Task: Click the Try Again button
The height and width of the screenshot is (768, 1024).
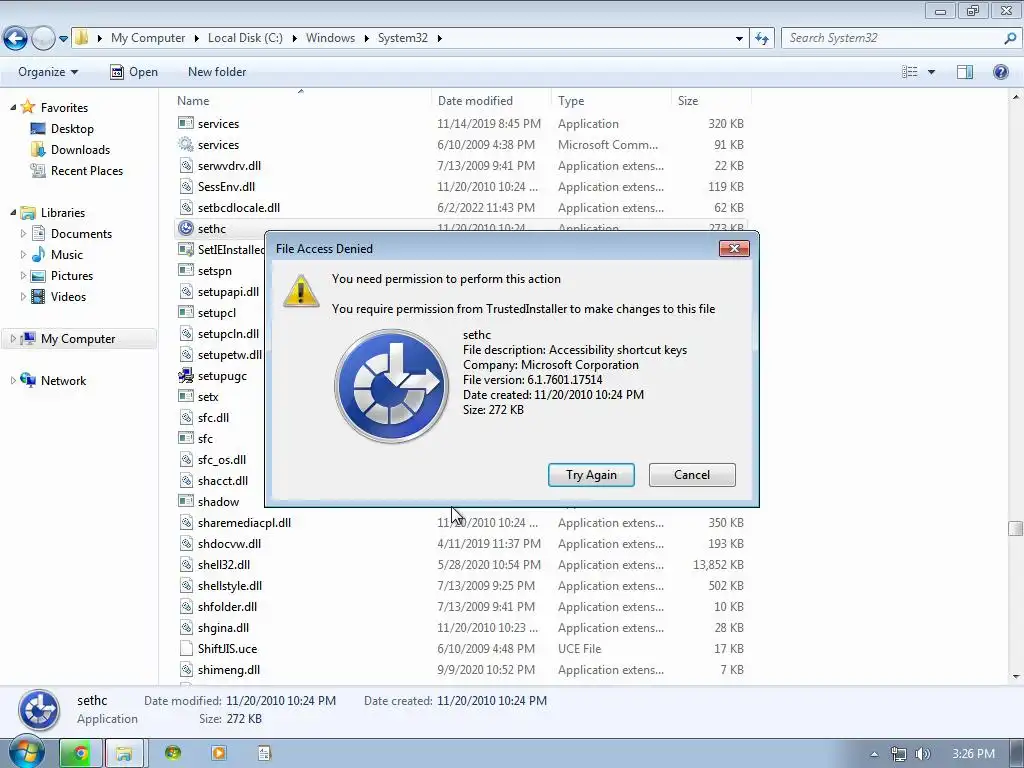Action: [591, 475]
